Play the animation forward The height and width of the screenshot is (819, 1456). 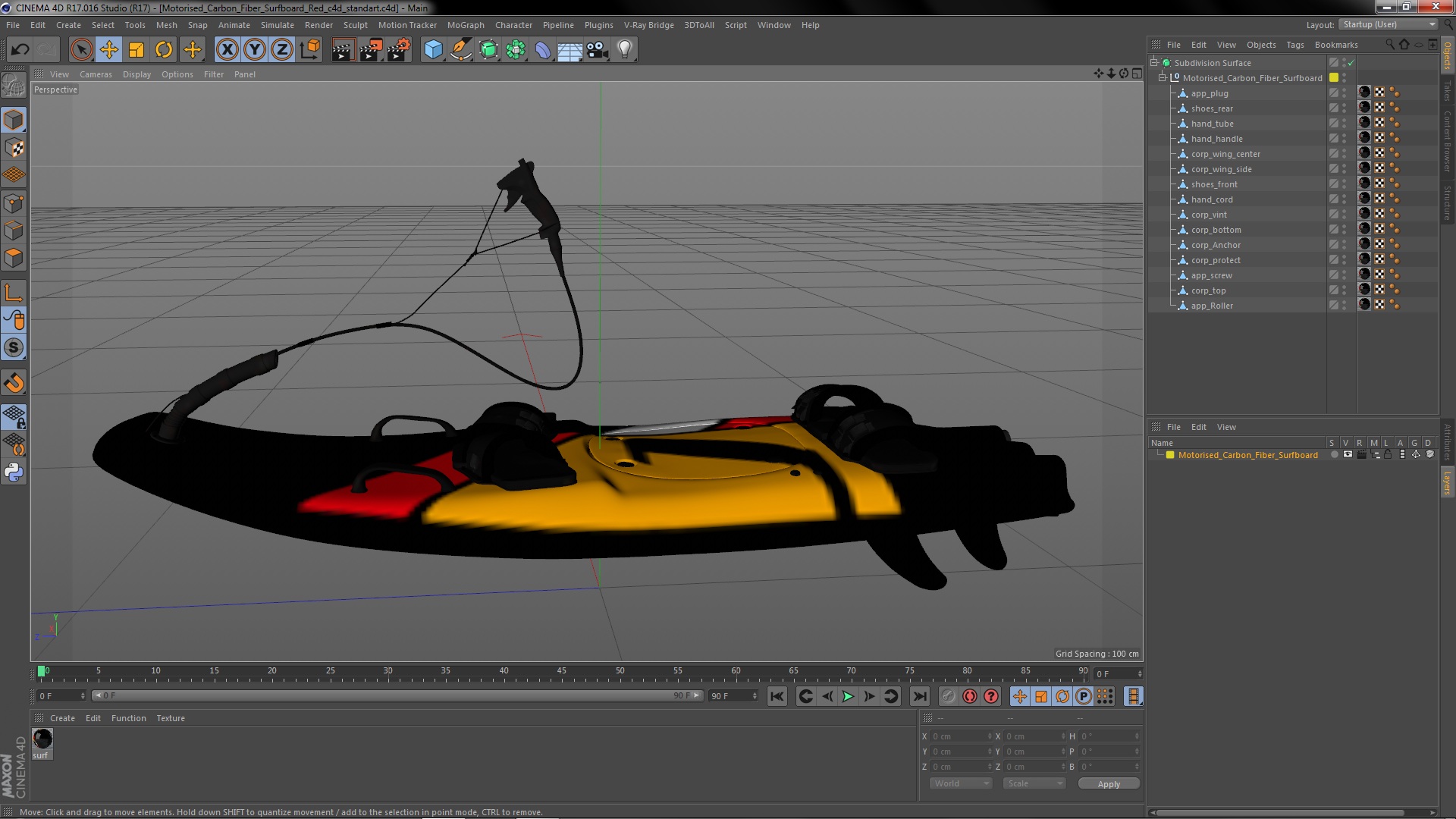coord(848,696)
